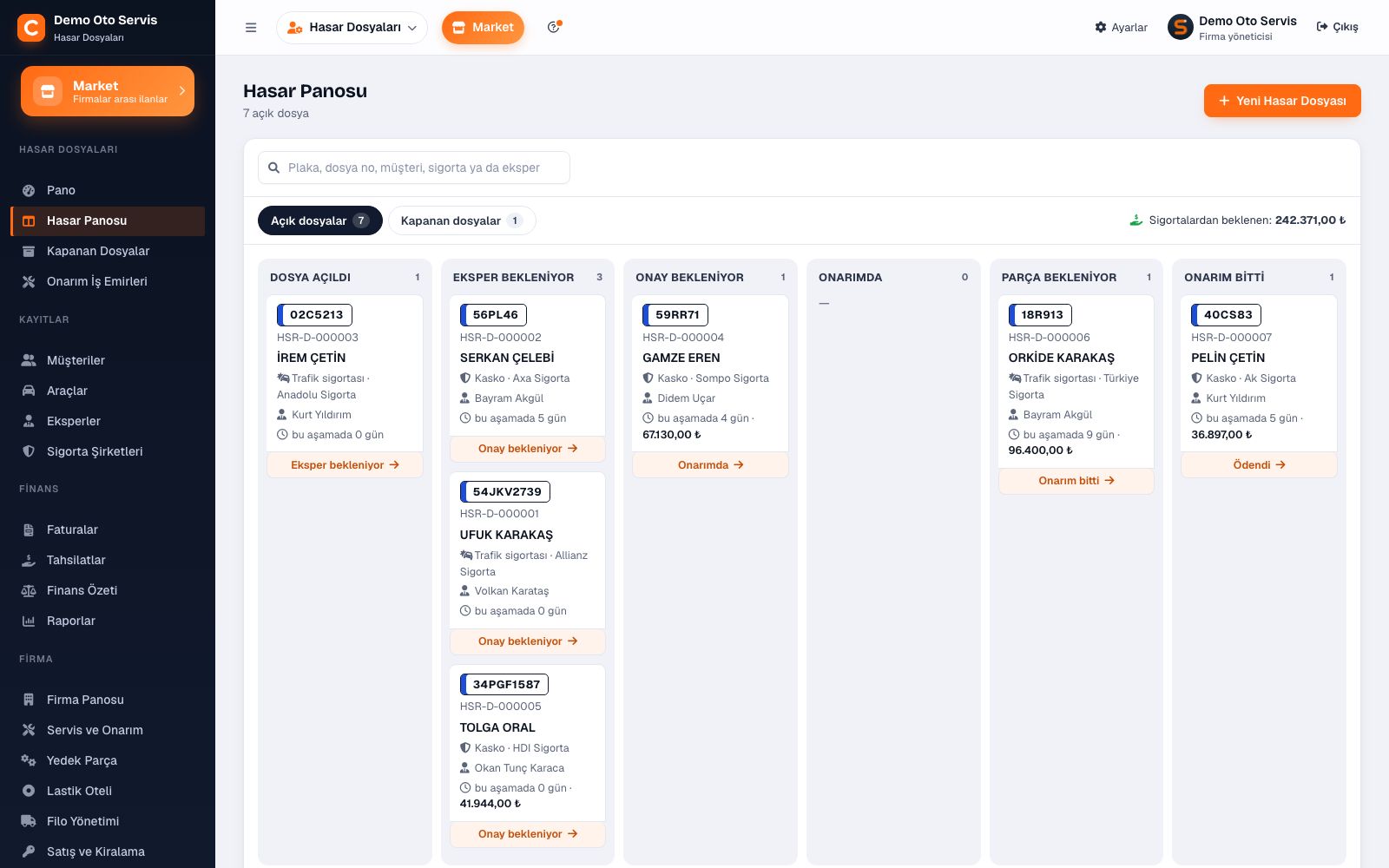Go to Araçlar in sidebar
The height and width of the screenshot is (868, 1389).
pos(108,391)
